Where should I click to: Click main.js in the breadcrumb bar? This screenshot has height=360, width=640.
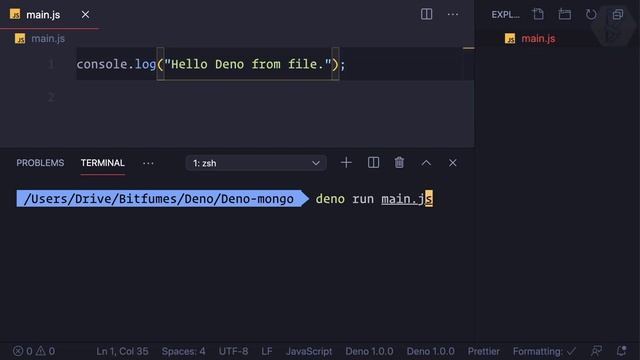point(48,38)
